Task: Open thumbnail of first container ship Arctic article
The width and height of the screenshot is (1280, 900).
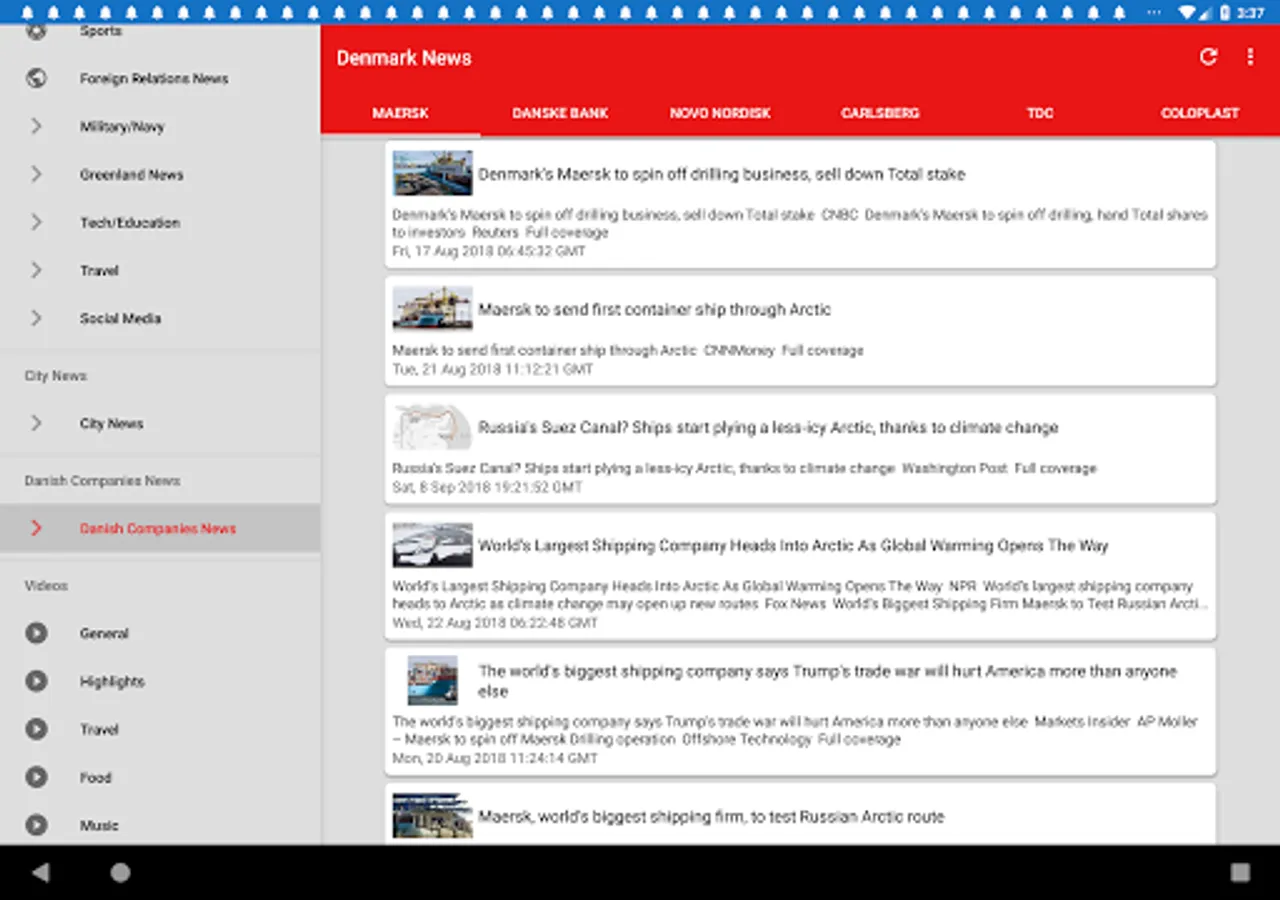Action: pyautogui.click(x=432, y=309)
